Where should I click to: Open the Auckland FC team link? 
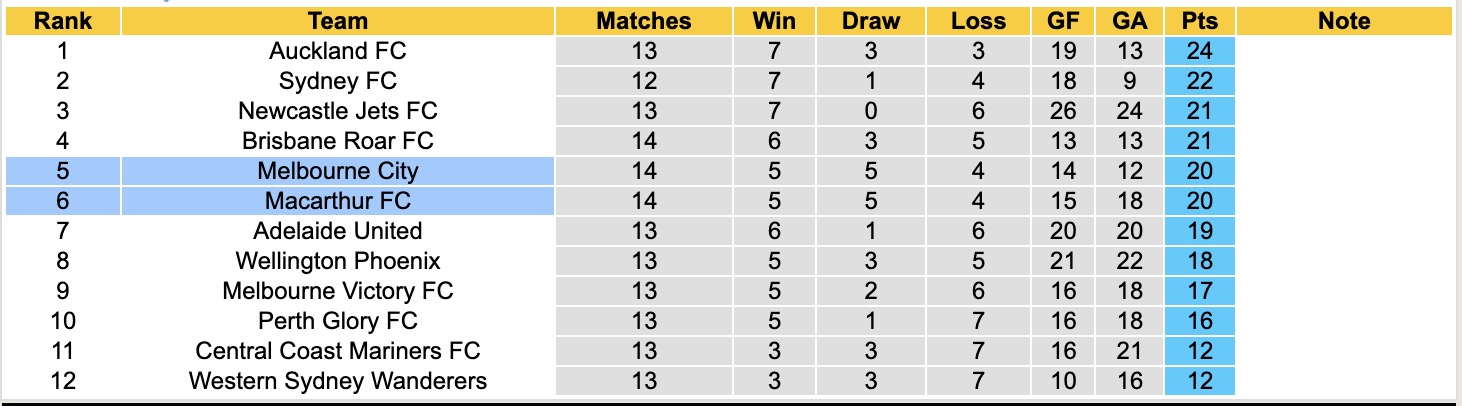point(338,51)
